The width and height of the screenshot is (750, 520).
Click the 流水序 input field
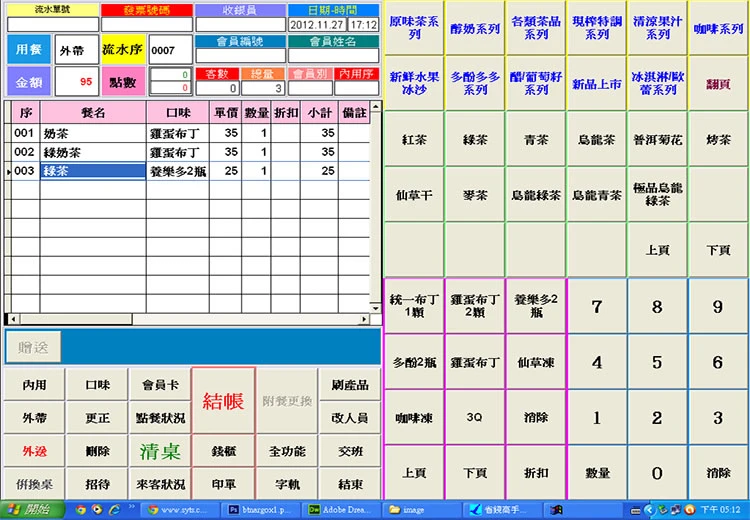pyautogui.click(x=168, y=50)
